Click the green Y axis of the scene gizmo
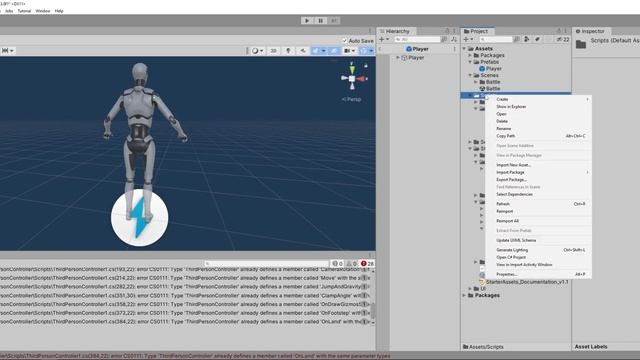 tap(352, 69)
